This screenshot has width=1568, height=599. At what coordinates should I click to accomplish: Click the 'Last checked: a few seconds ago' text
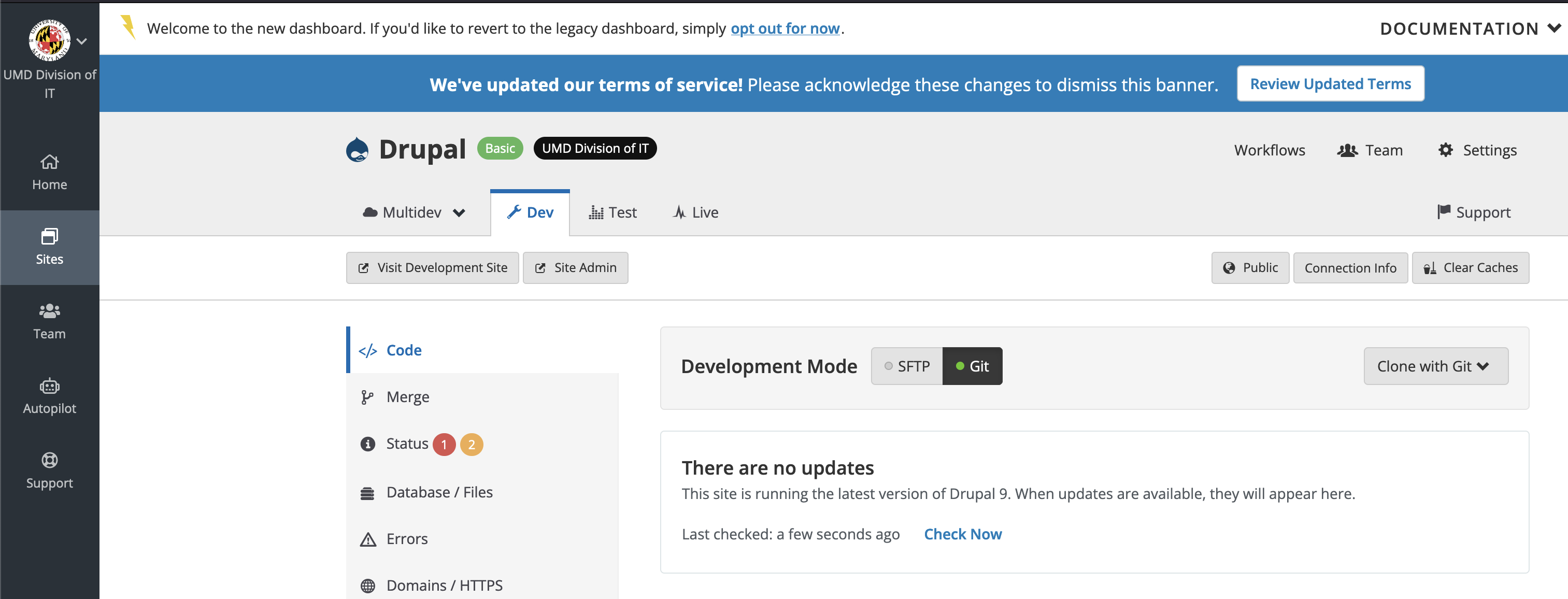790,534
